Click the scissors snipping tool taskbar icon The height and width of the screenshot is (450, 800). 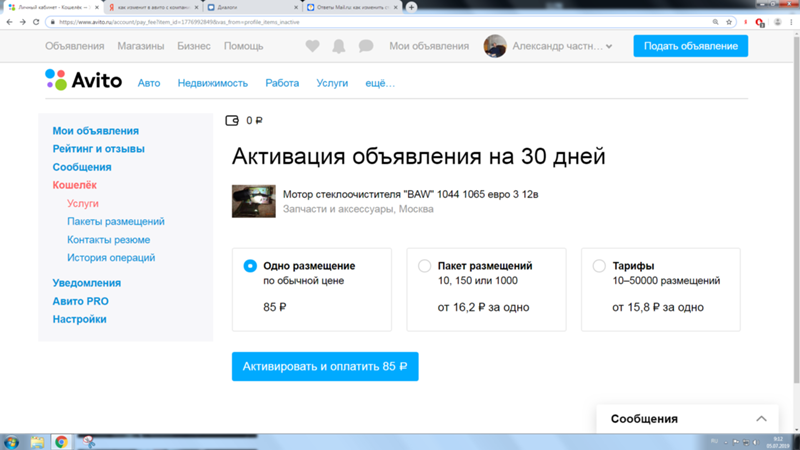pos(88,442)
